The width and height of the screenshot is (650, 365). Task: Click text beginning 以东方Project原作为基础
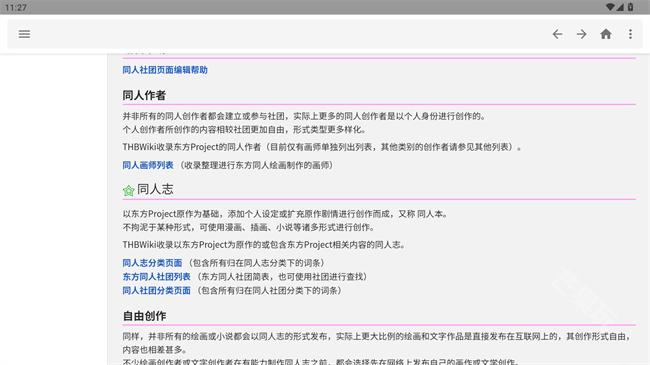(285, 214)
